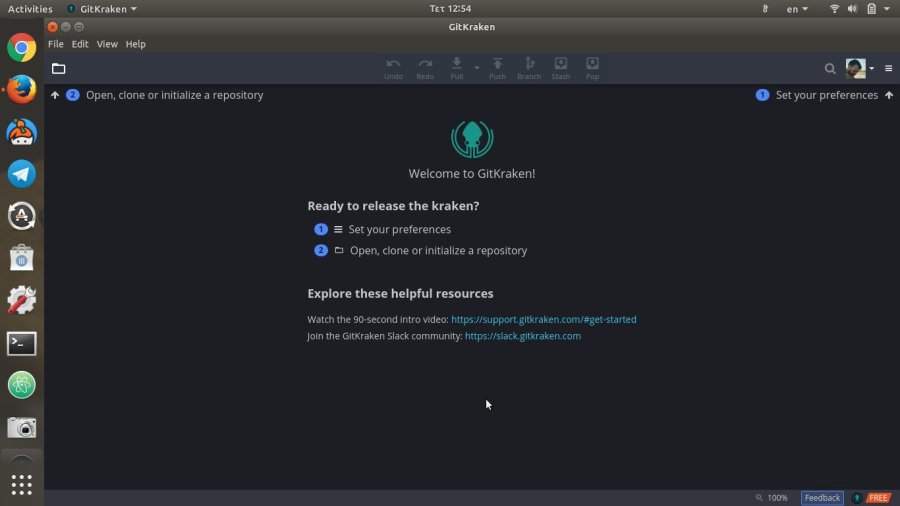Click the Feedback button
This screenshot has width=900, height=506.
[x=822, y=498]
